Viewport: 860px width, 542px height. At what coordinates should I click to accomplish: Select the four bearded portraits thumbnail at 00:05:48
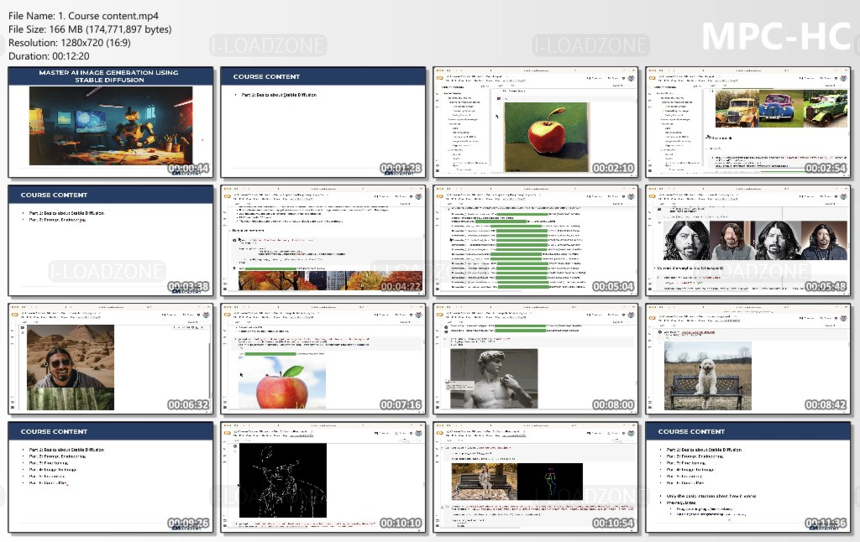(x=748, y=241)
